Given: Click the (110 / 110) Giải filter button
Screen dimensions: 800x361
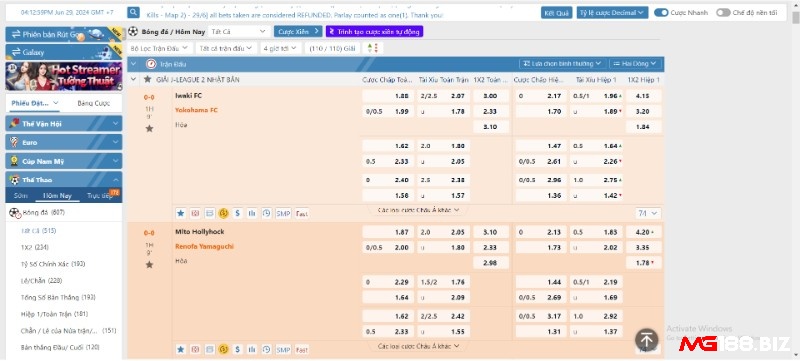Looking at the screenshot, I should pos(332,48).
